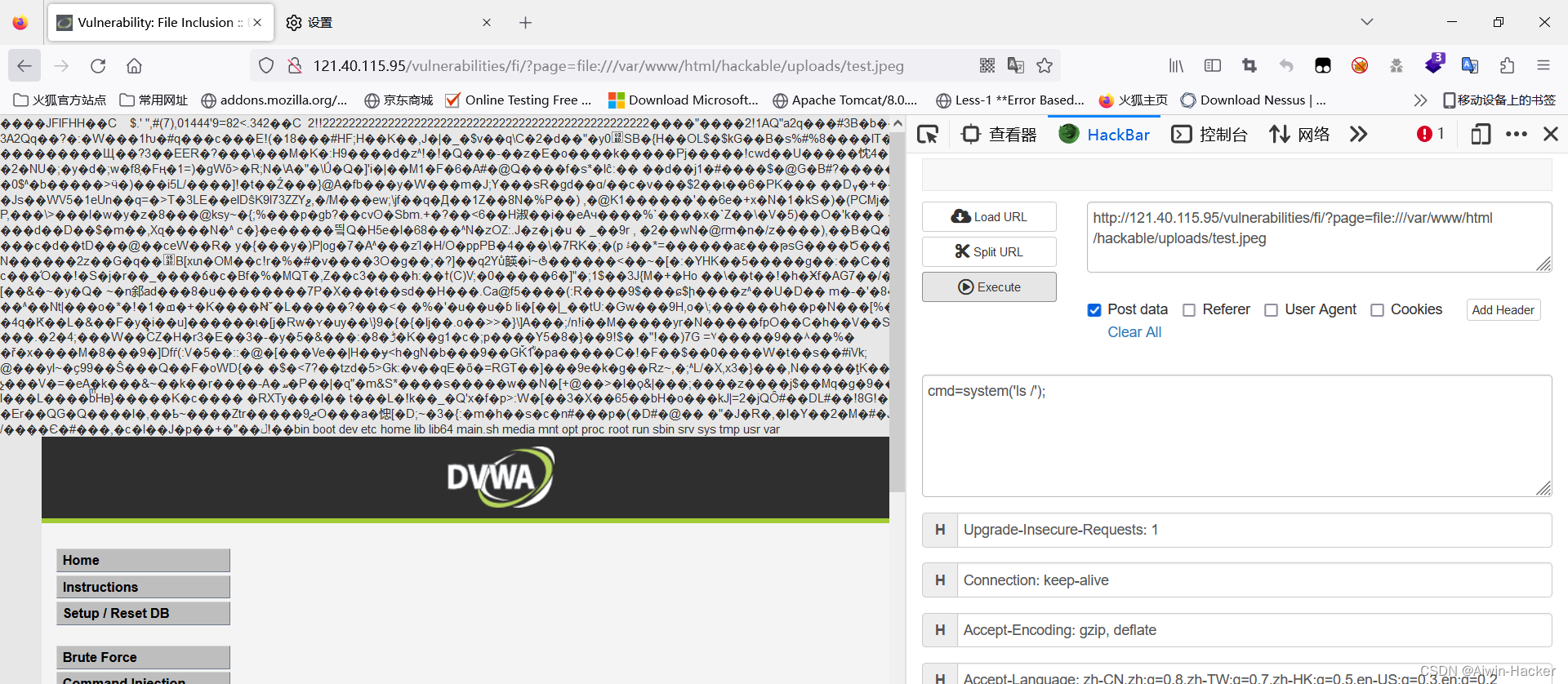The width and height of the screenshot is (1568, 684).
Task: Enable the User Agent checkbox
Action: pyautogui.click(x=1271, y=310)
